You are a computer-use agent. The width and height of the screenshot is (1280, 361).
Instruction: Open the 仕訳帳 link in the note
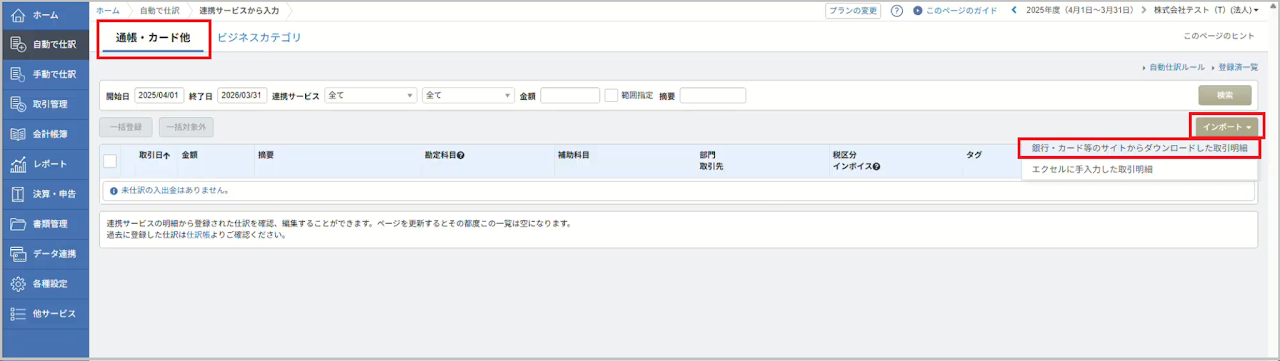pos(197,235)
